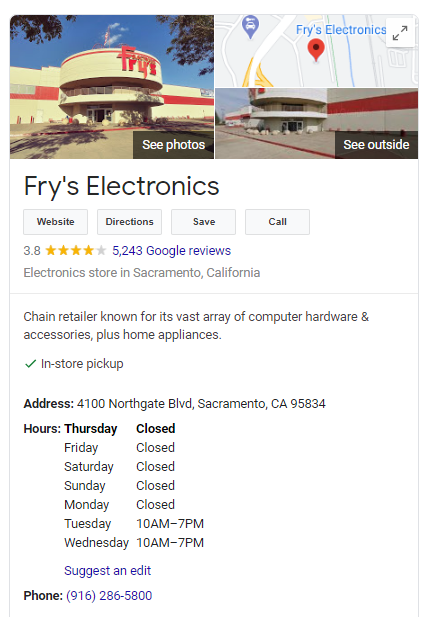Open See outside street view
432x617 pixels.
376,145
